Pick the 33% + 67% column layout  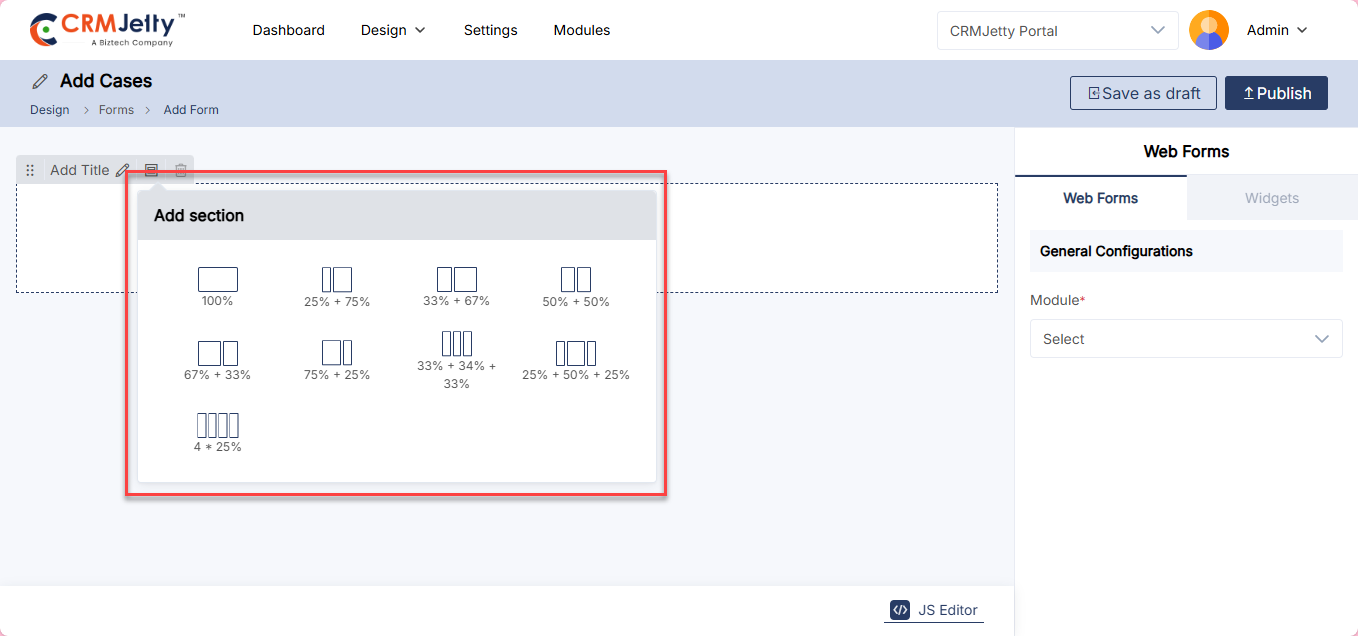click(x=456, y=279)
